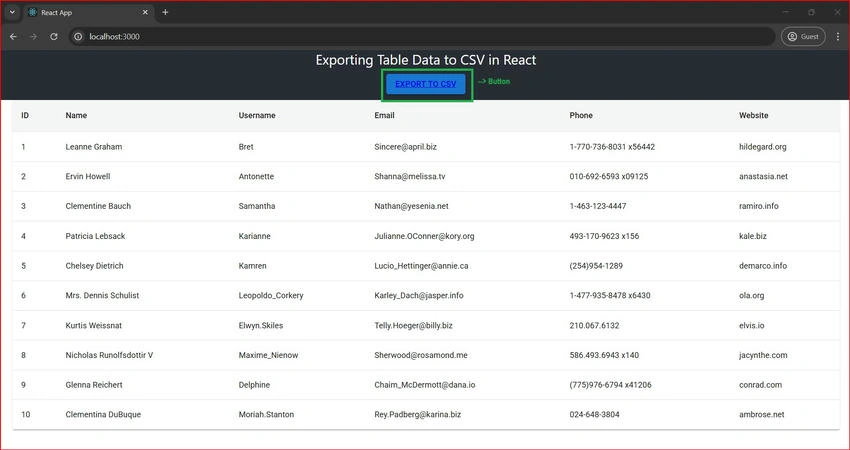Select the name Clementine Bauch

[x=98, y=206]
